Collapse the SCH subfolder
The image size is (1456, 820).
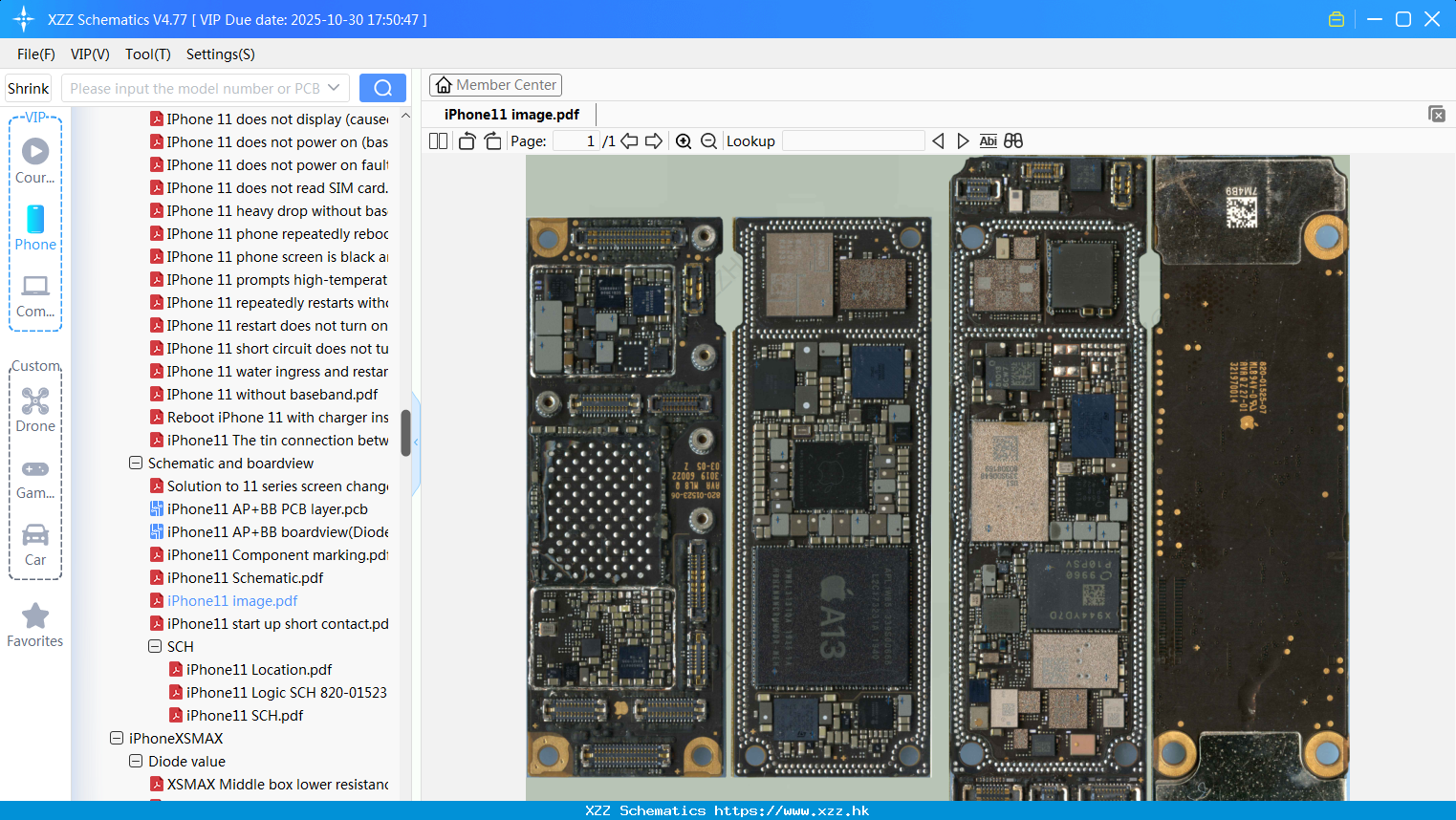click(x=155, y=646)
